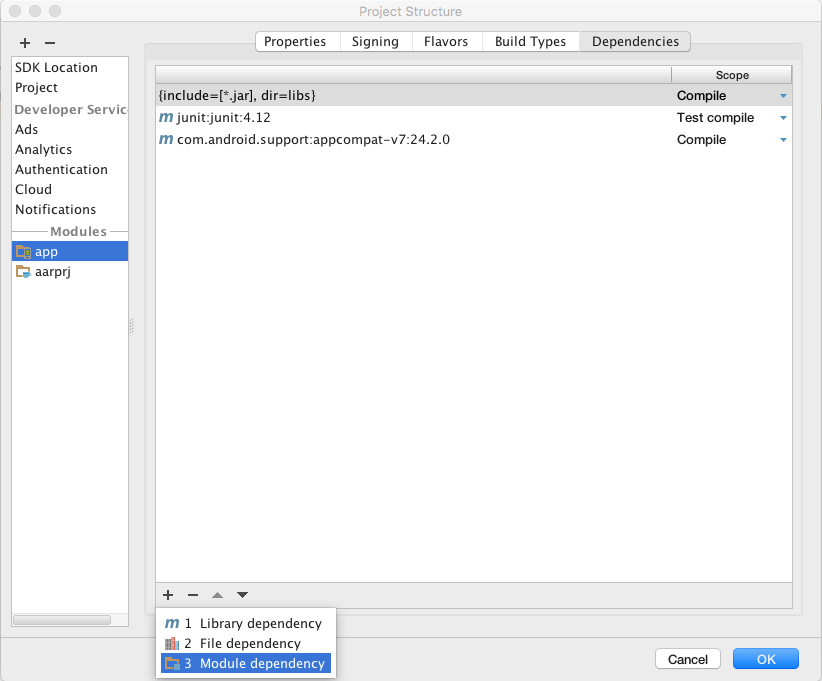
Task: Open Authentication developer service
Action: pos(70,169)
